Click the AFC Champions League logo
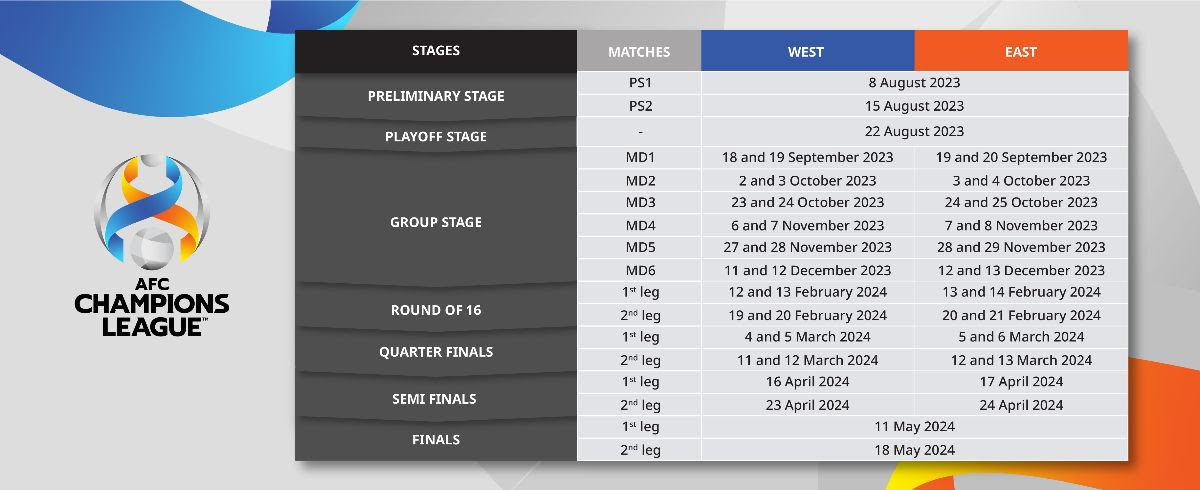Screen dimensions: 1200x490 [152, 245]
